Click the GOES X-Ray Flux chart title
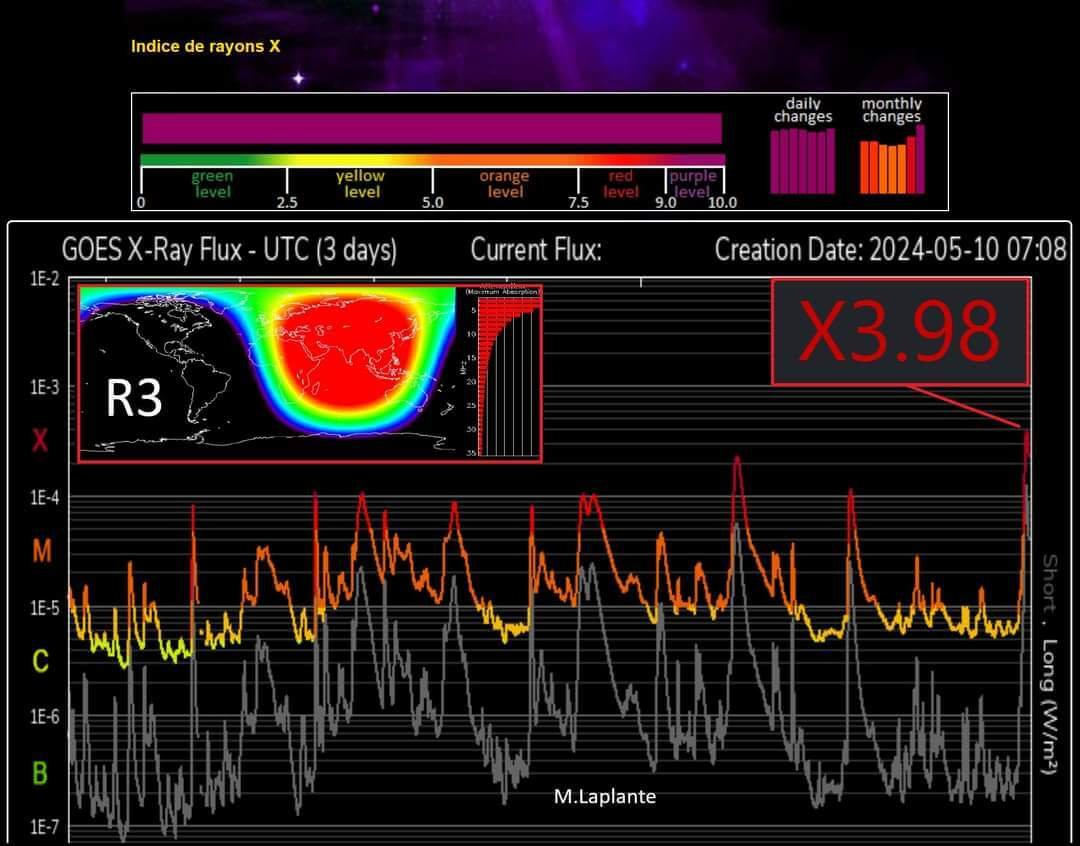Viewport: 1080px width, 846px height. [x=229, y=250]
